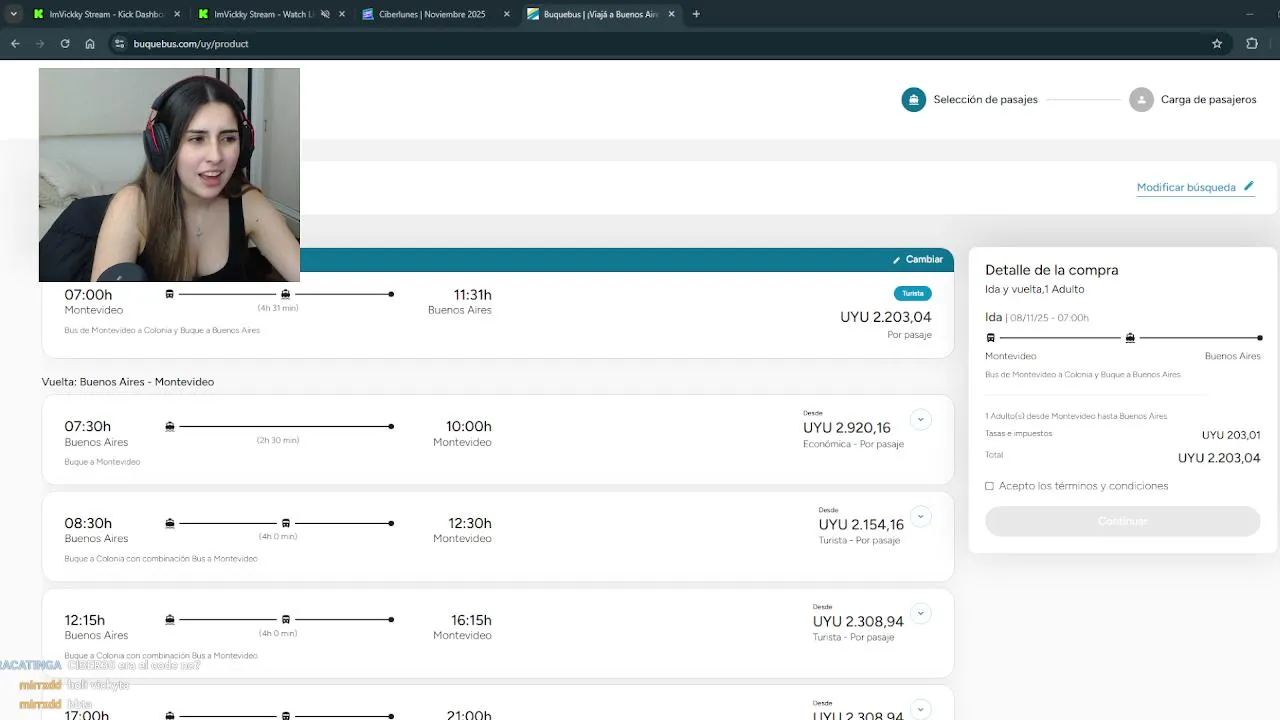Click the address bar URL
This screenshot has width=1280, height=720.
pos(191,44)
